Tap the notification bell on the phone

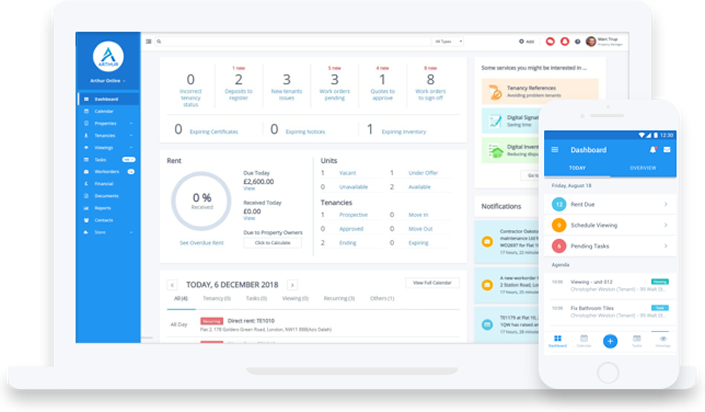(x=653, y=150)
